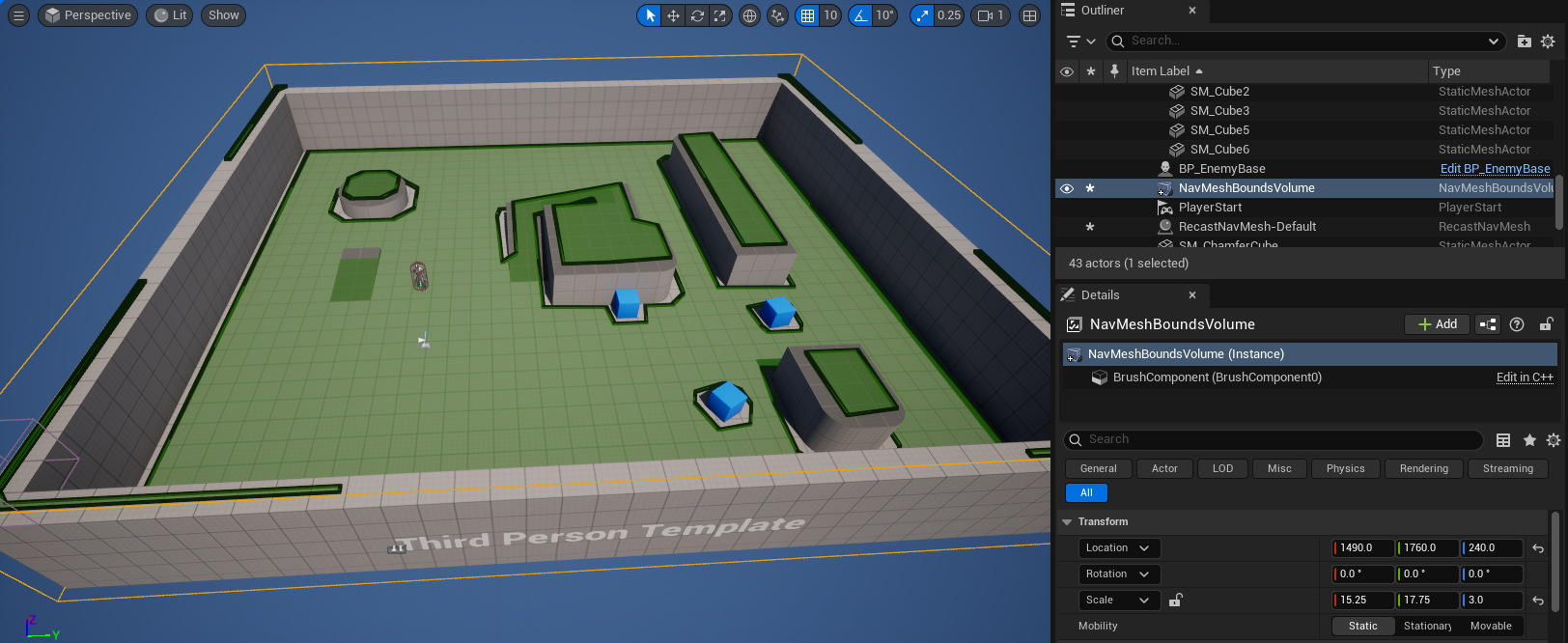Viewport: 1568px width, 643px height.
Task: Expand Outliner saved search dropdown arrow
Action: point(1494,42)
